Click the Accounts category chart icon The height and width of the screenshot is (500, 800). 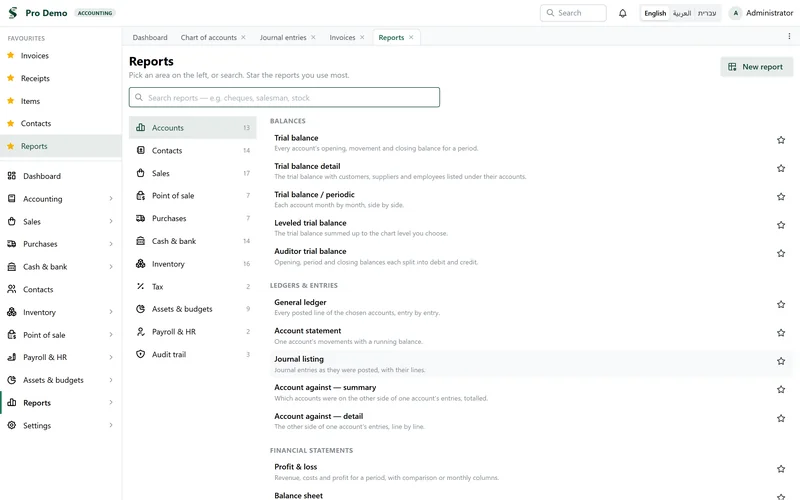click(x=141, y=128)
